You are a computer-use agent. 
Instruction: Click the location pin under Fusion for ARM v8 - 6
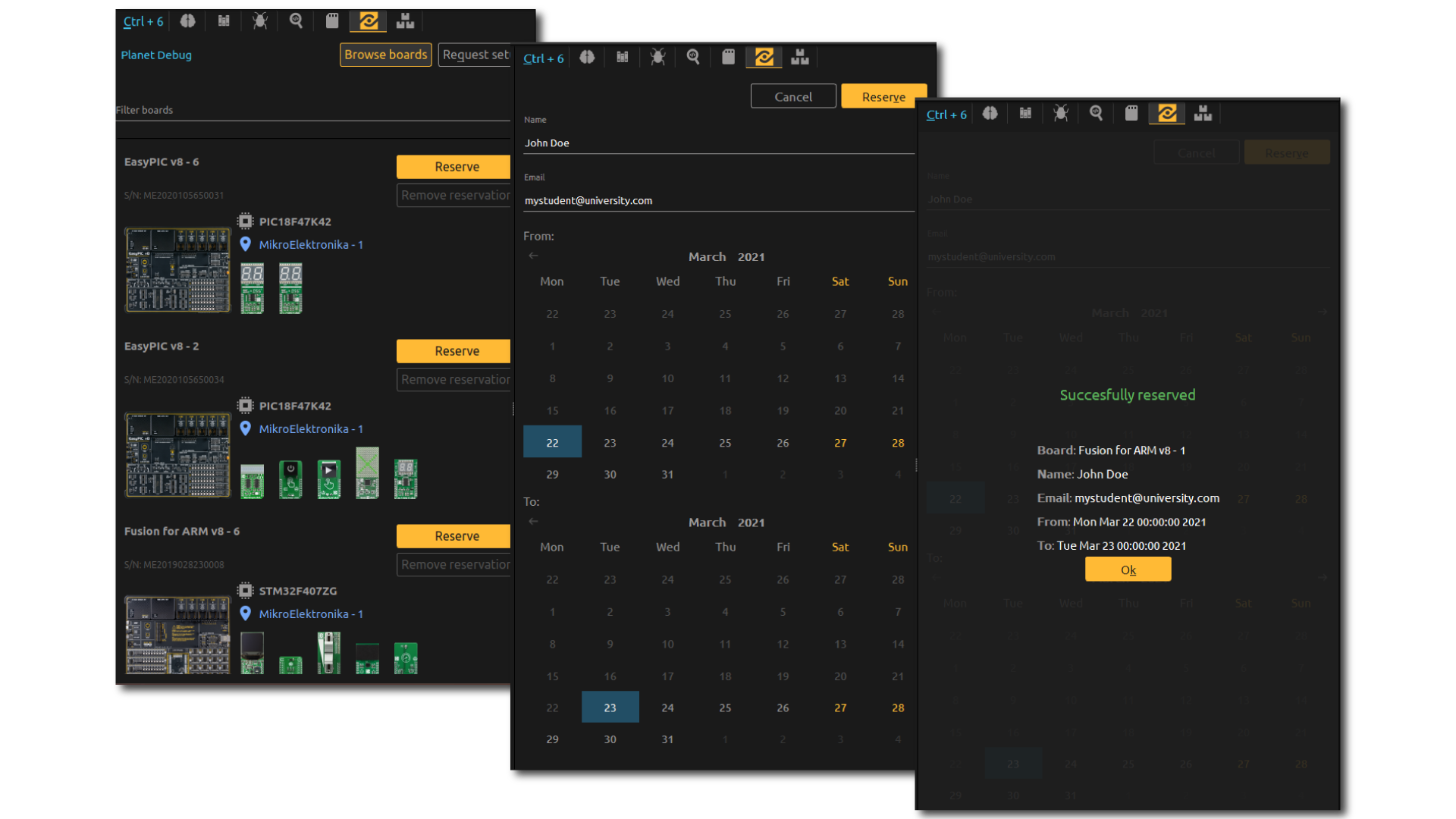(x=245, y=613)
